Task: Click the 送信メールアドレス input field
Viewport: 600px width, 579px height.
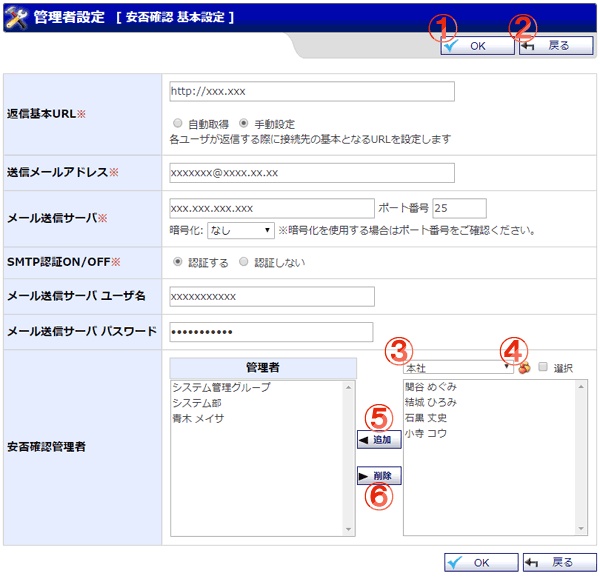Action: (312, 173)
